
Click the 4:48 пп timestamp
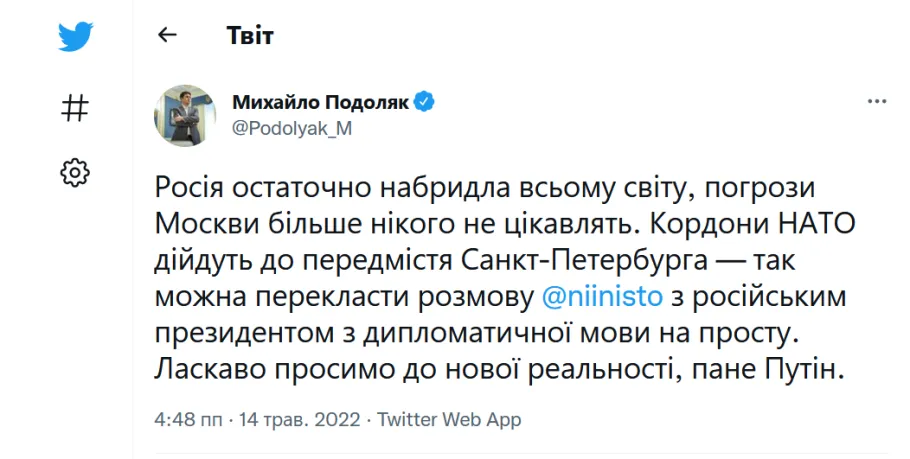coord(188,419)
